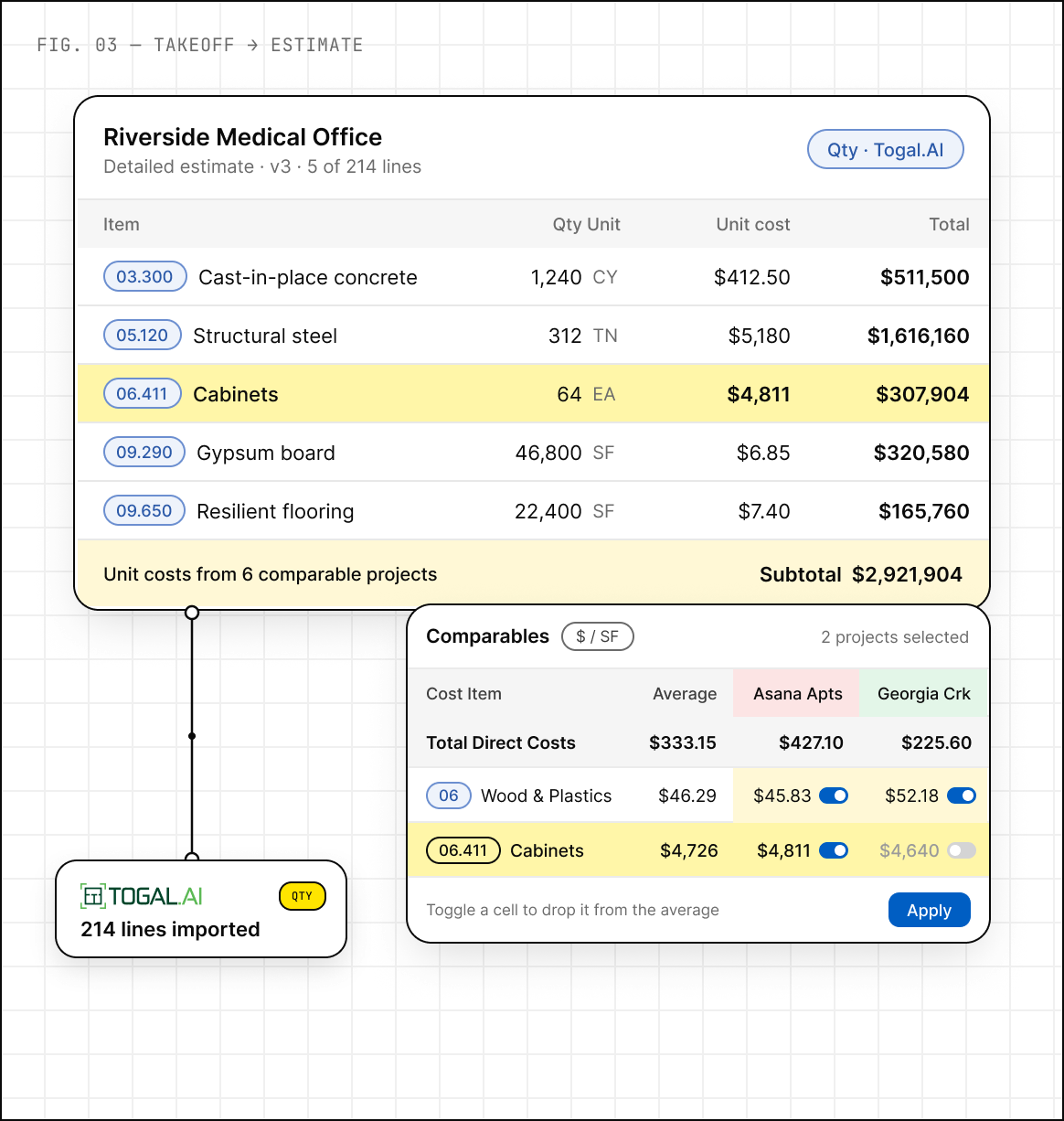This screenshot has height=1121, width=1064.
Task: Click division tag 06 in Comparables
Action: (448, 795)
